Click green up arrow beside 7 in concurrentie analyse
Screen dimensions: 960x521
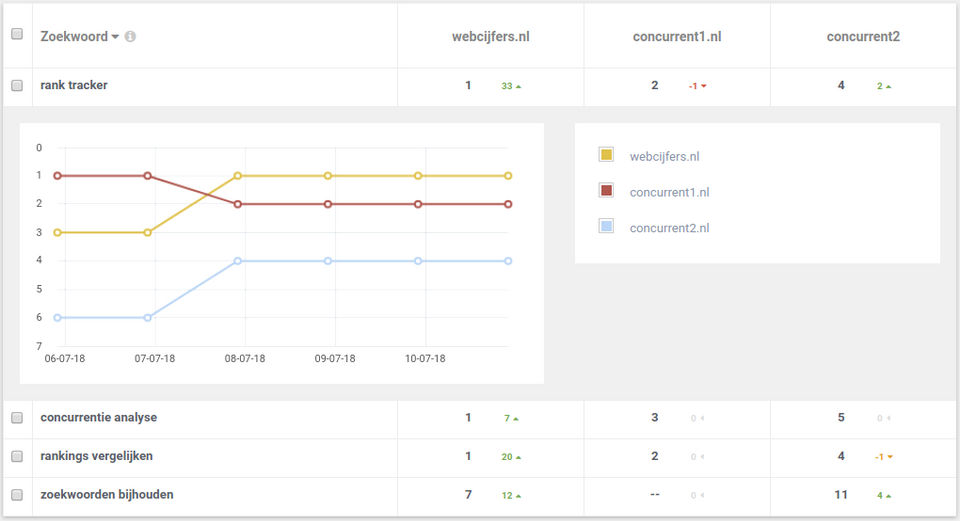click(x=516, y=419)
